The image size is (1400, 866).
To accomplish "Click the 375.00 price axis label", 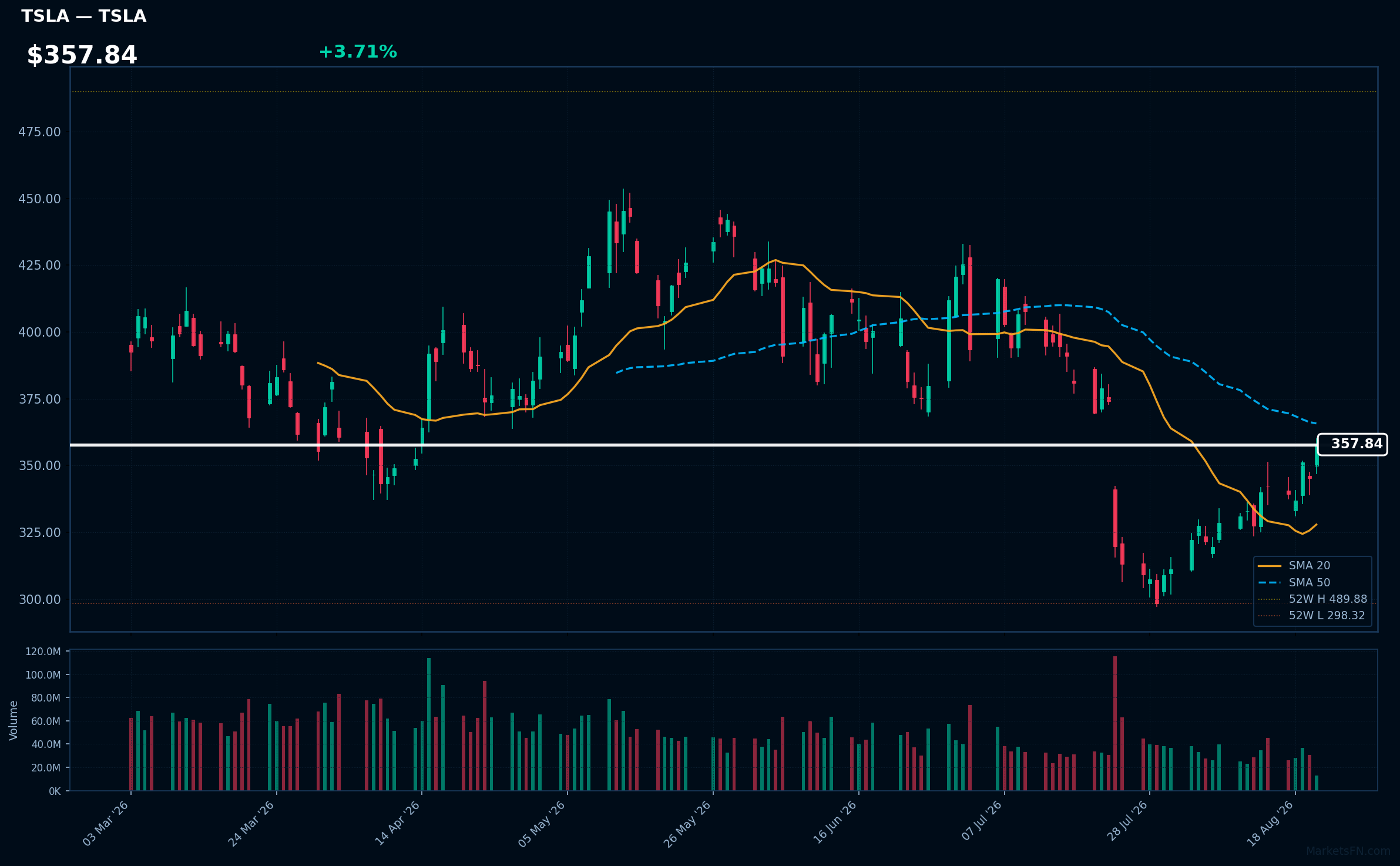I will [39, 400].
